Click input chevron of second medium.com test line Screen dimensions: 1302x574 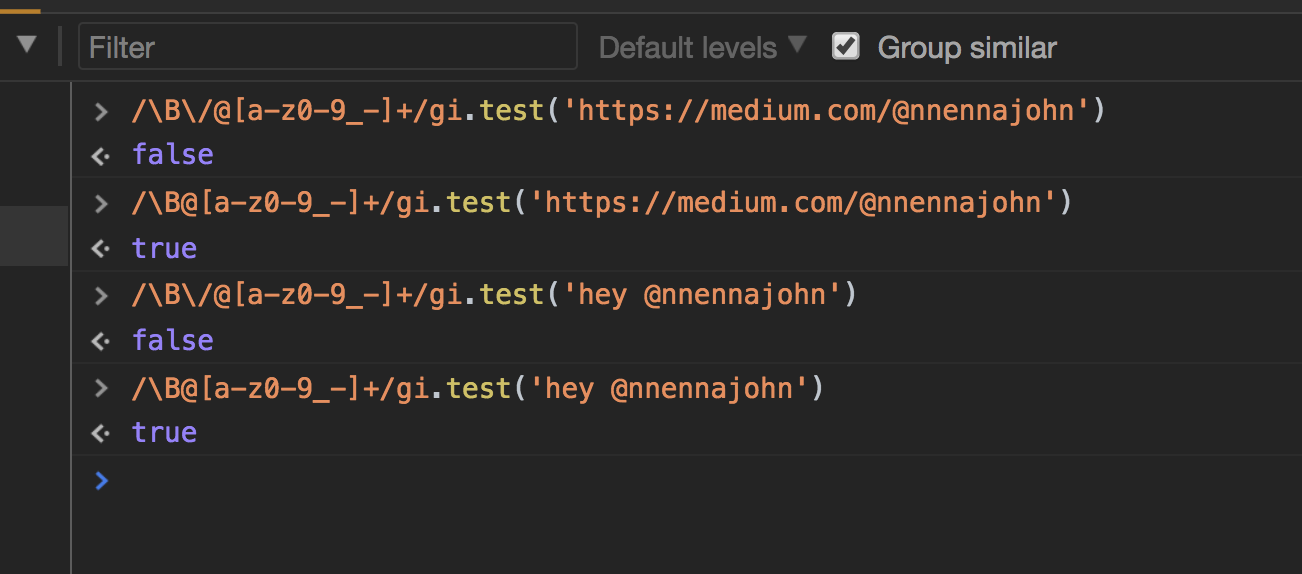click(x=100, y=203)
